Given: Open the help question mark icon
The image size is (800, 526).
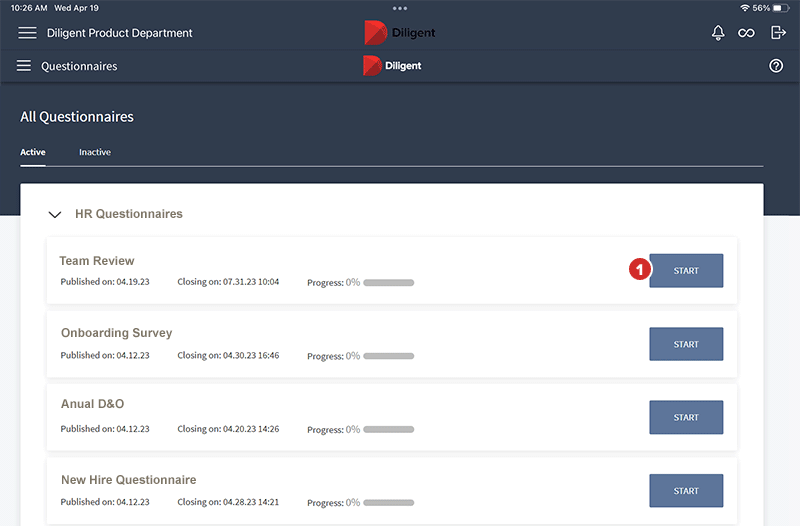Looking at the screenshot, I should click(776, 66).
